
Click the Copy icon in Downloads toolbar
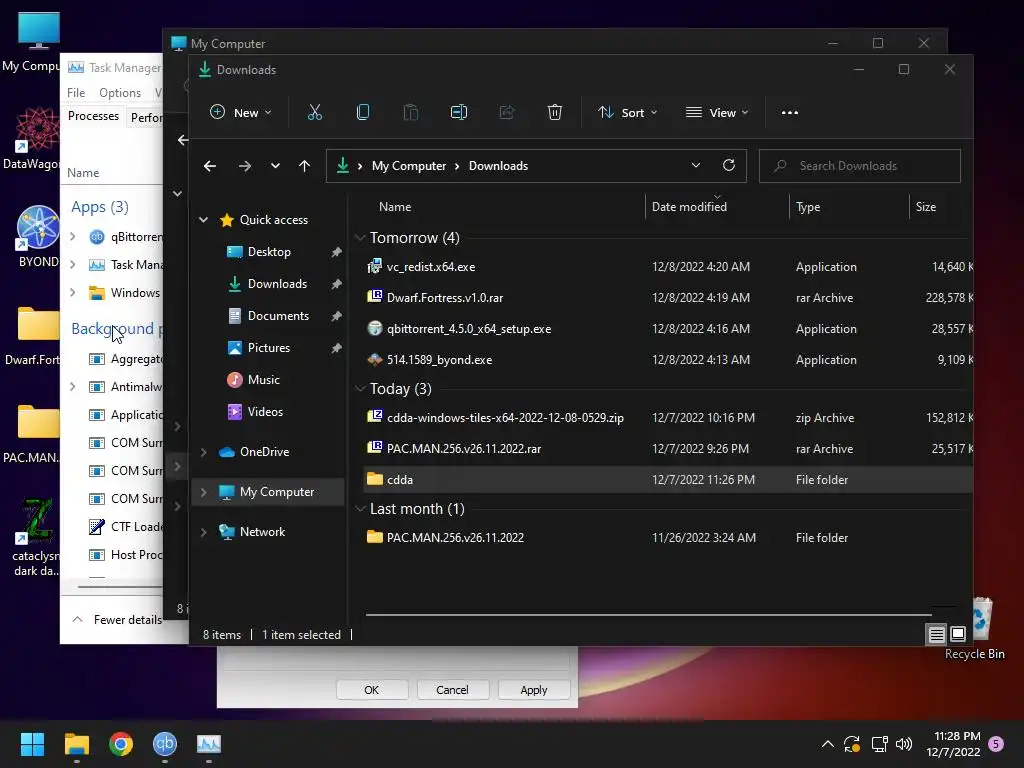pos(363,112)
